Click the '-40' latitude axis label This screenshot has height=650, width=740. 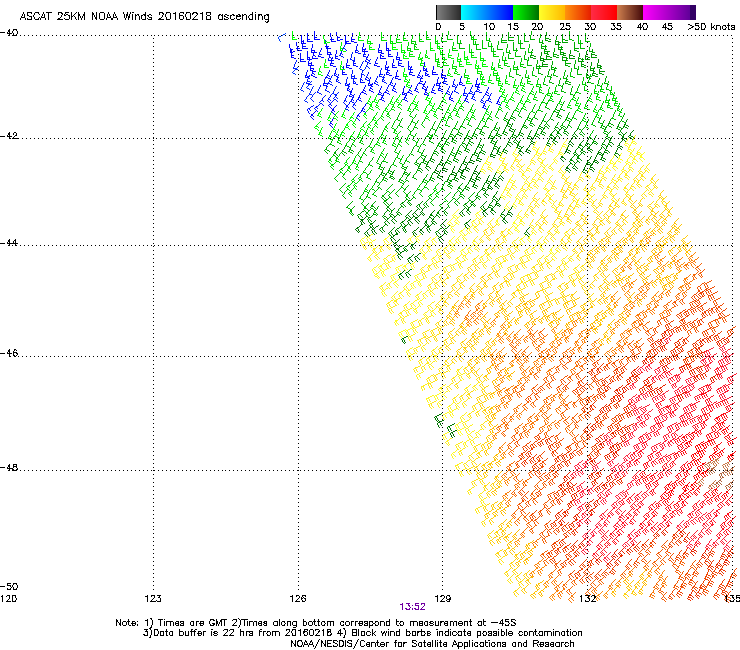click(9, 33)
